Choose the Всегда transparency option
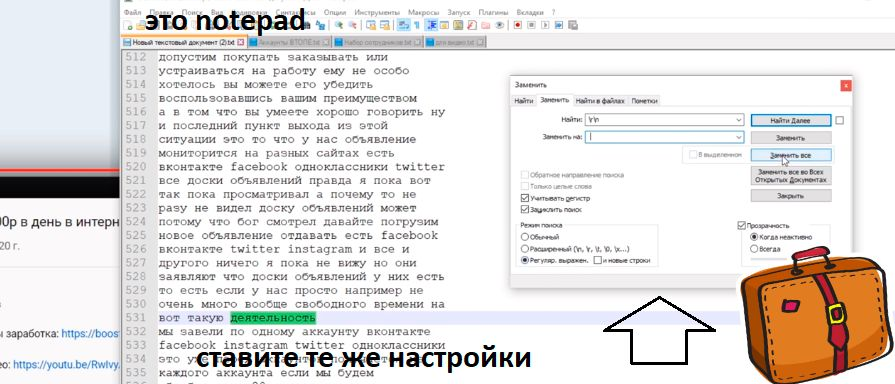The width and height of the screenshot is (895, 384). [754, 249]
